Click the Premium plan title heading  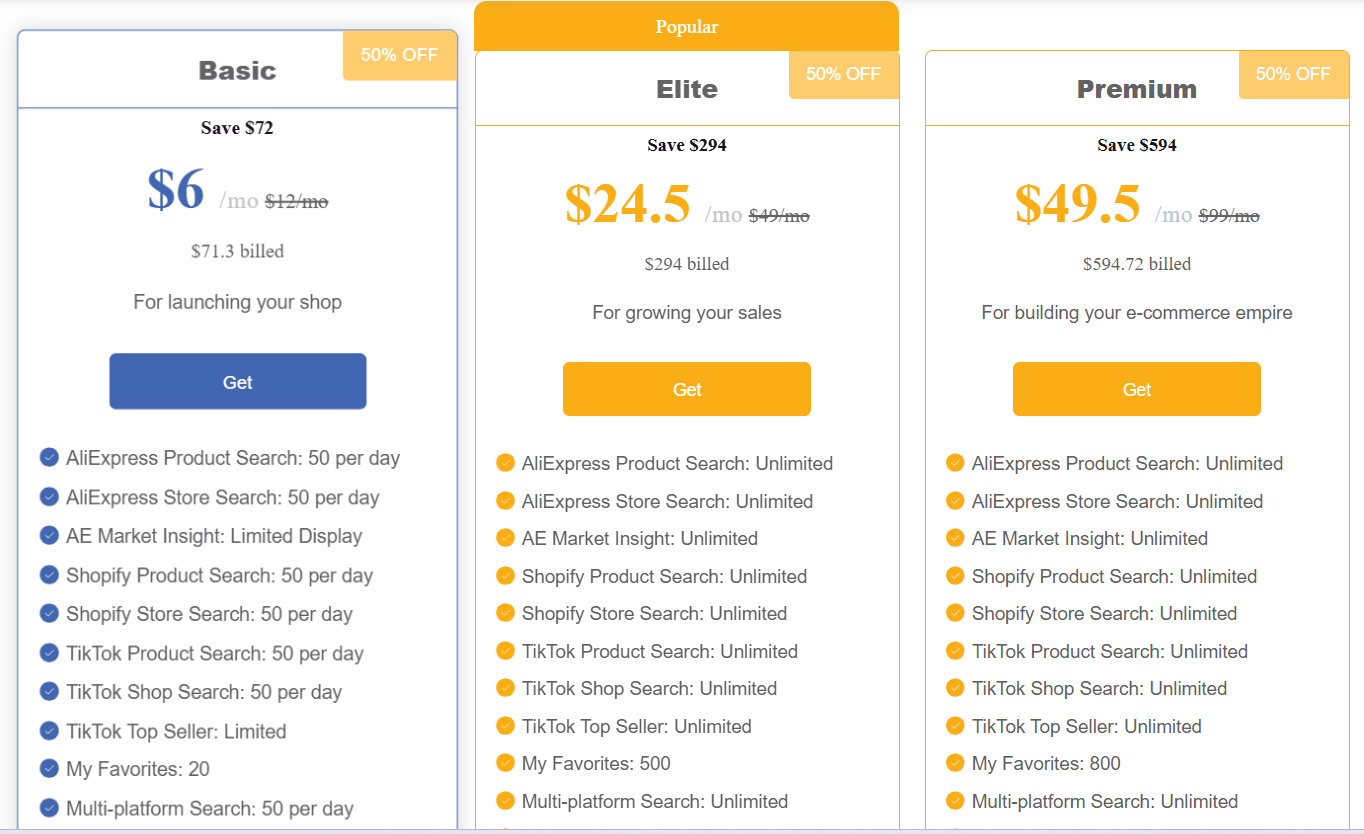click(1137, 89)
